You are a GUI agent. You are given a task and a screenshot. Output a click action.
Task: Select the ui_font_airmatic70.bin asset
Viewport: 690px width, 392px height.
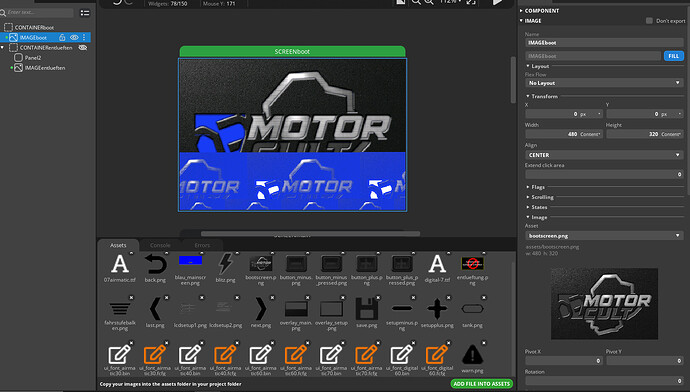331,355
